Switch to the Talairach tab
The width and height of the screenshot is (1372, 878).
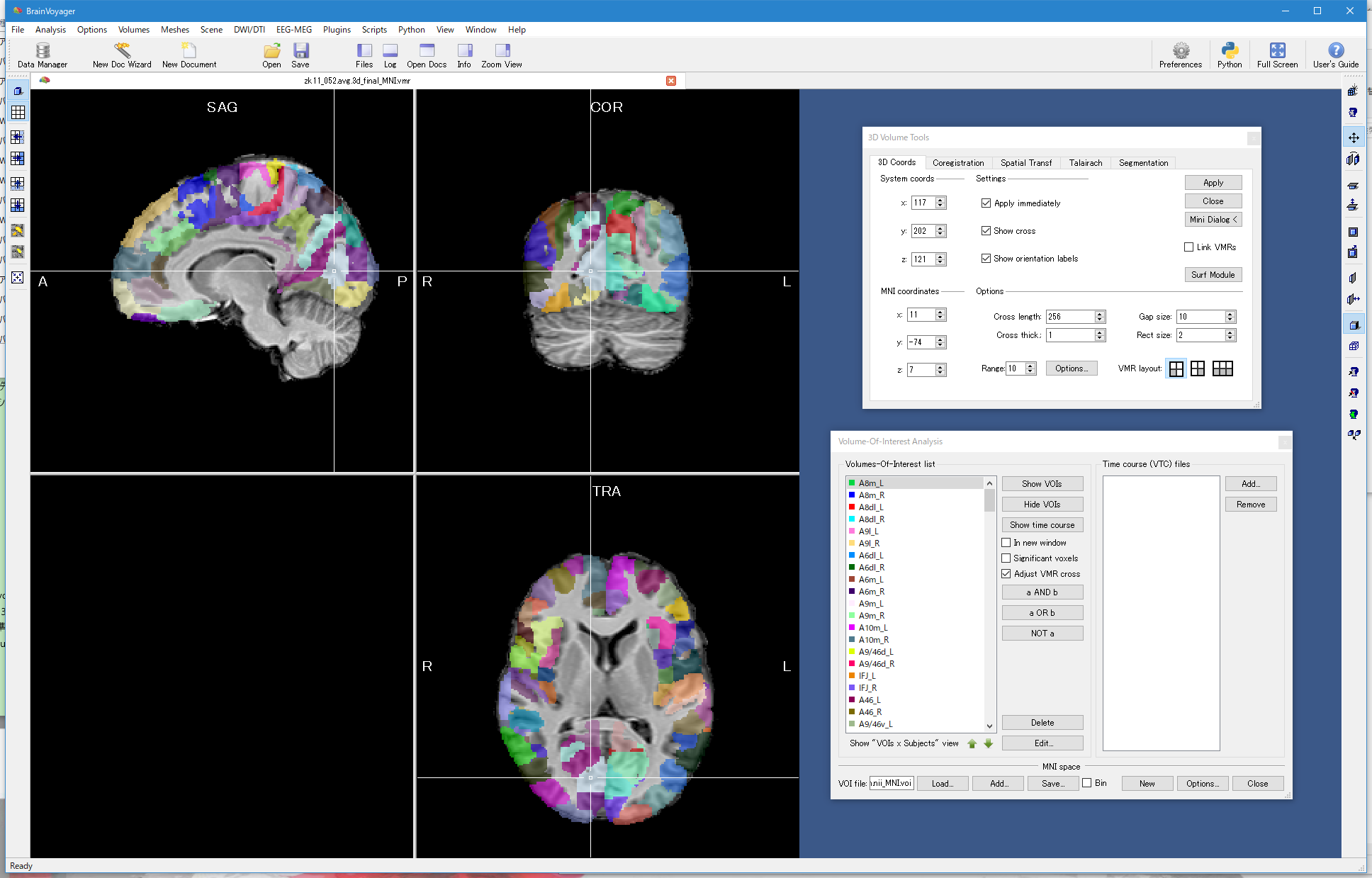[1086, 163]
